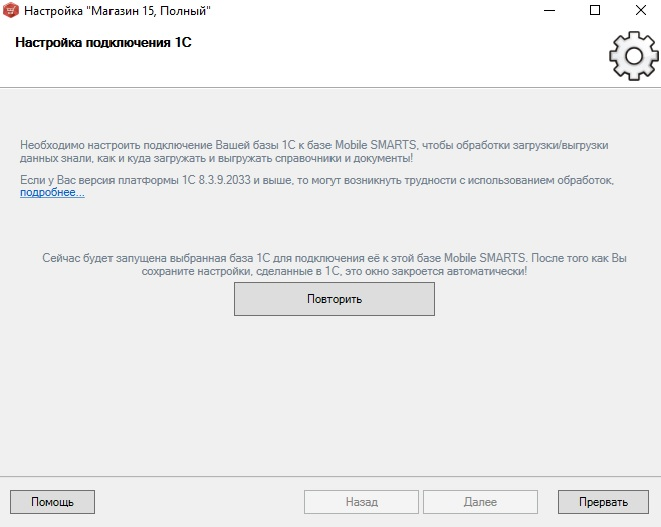
Task: Click the settings gear icon
Action: 634,56
